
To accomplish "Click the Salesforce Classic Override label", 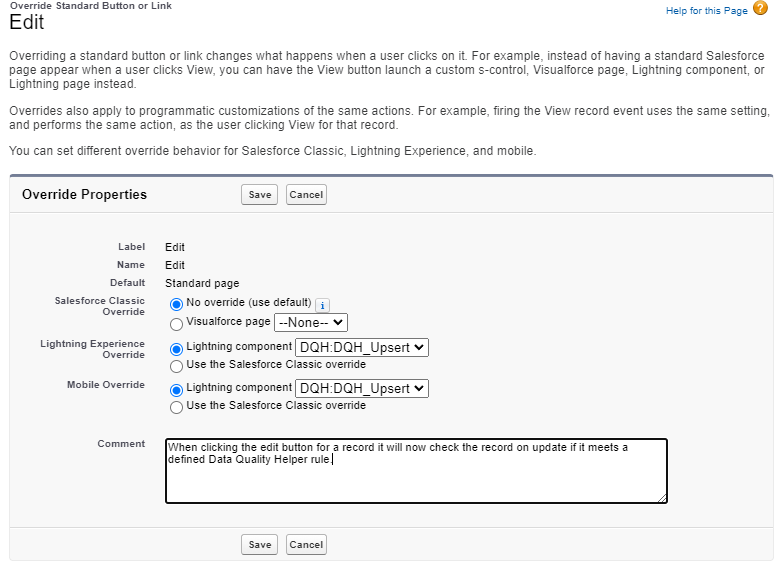I will [x=100, y=306].
